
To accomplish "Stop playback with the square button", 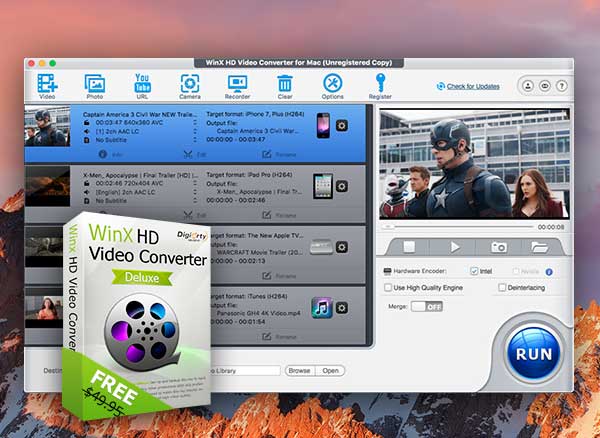I will coord(409,247).
